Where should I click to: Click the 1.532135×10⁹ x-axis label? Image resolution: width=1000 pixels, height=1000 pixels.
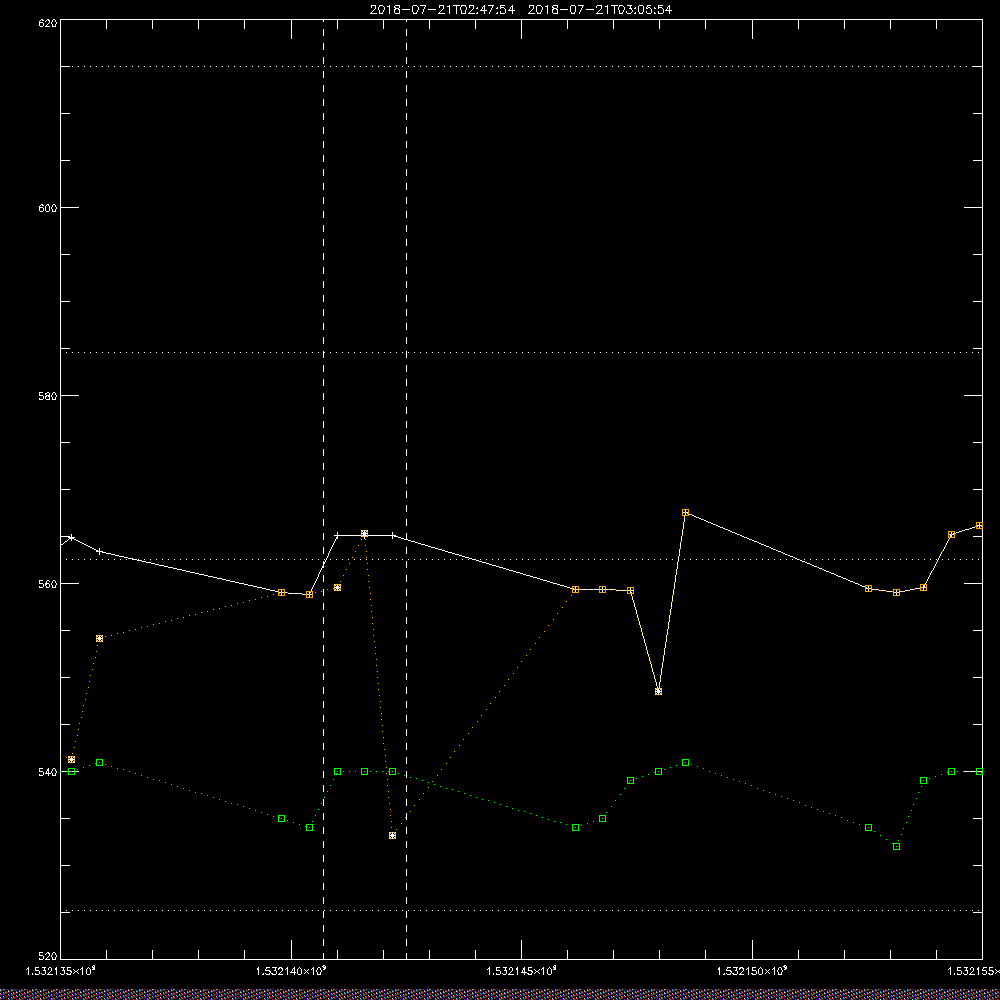point(60,971)
